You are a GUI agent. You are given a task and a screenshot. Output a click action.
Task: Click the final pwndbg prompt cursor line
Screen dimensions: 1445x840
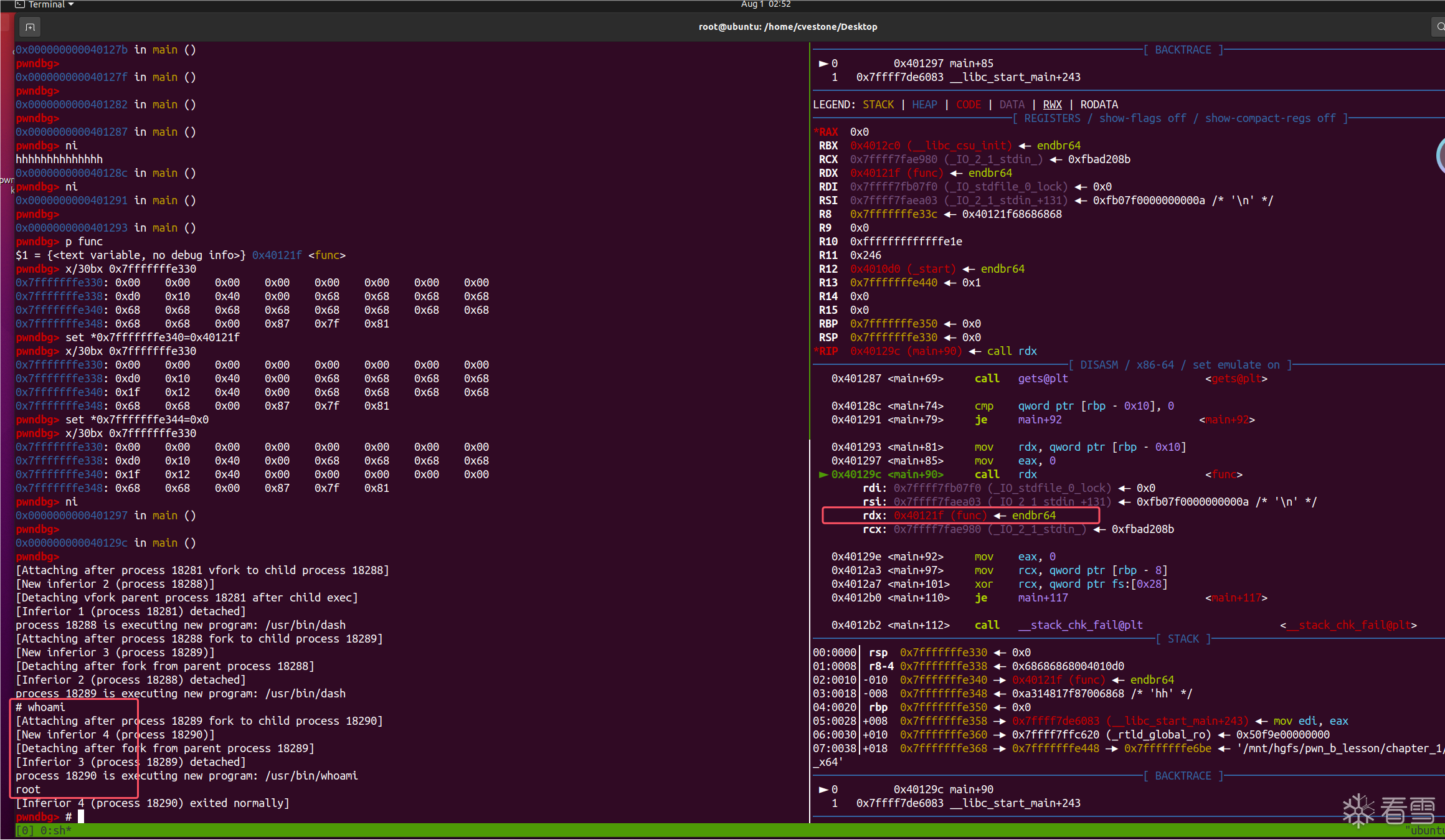point(81,817)
